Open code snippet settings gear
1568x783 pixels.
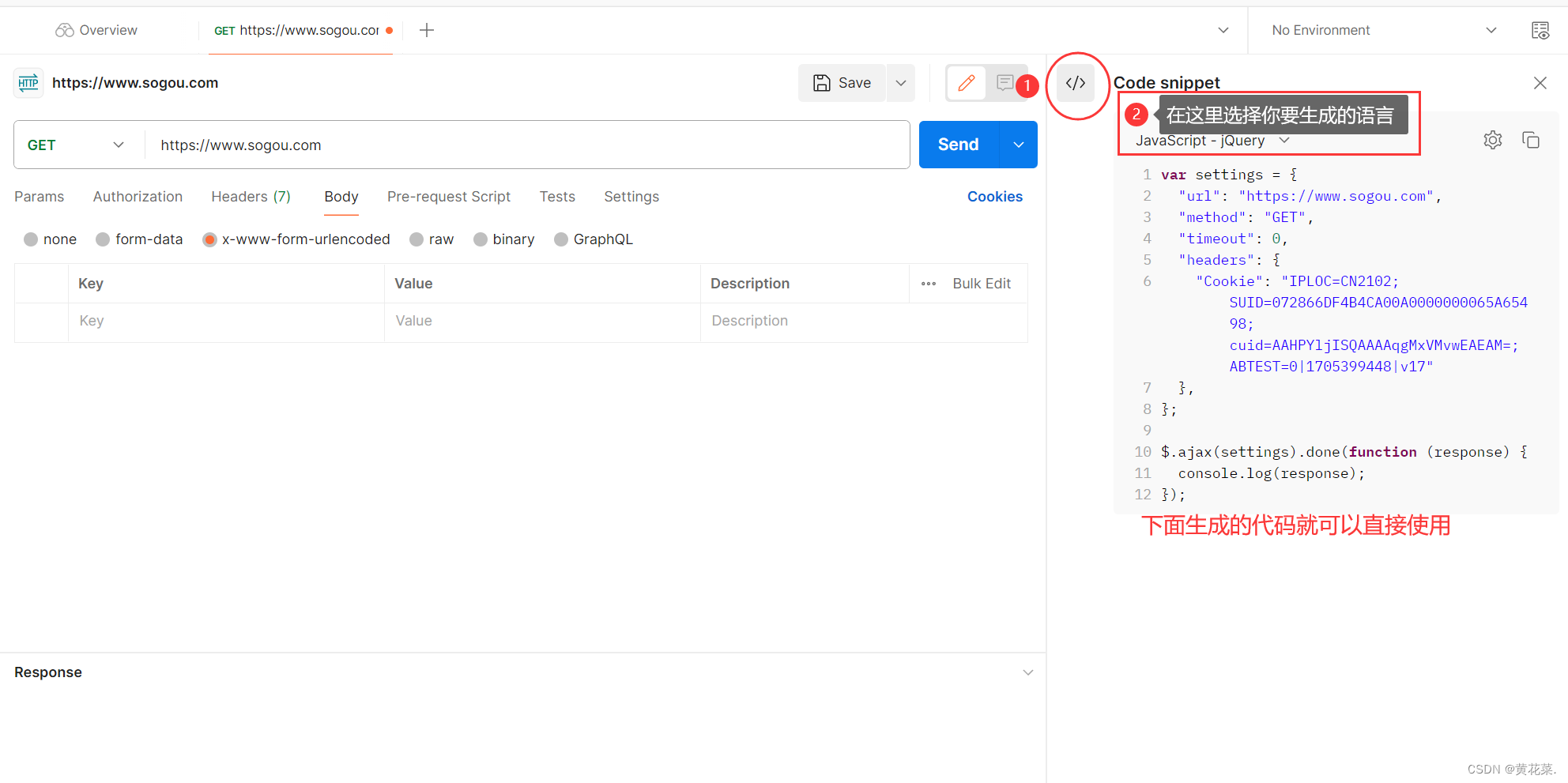pyautogui.click(x=1492, y=141)
